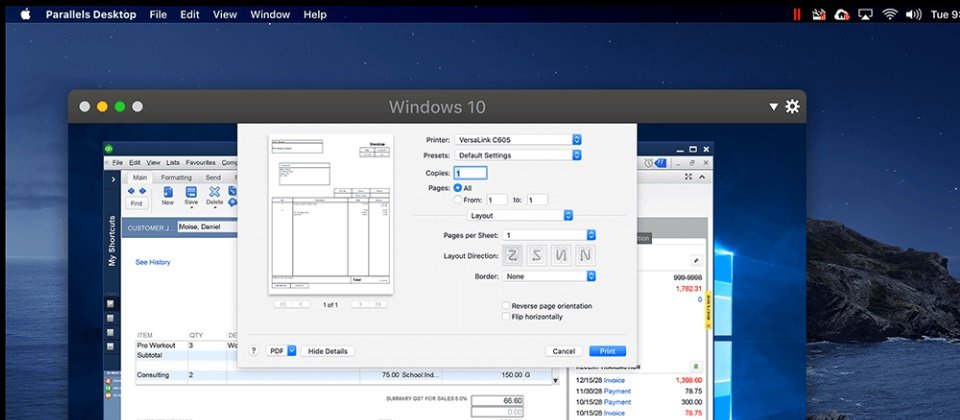Screen dimensions: 960x420
Task: Open Parallels window triangle dropdown menu
Action: pyautogui.click(x=773, y=107)
